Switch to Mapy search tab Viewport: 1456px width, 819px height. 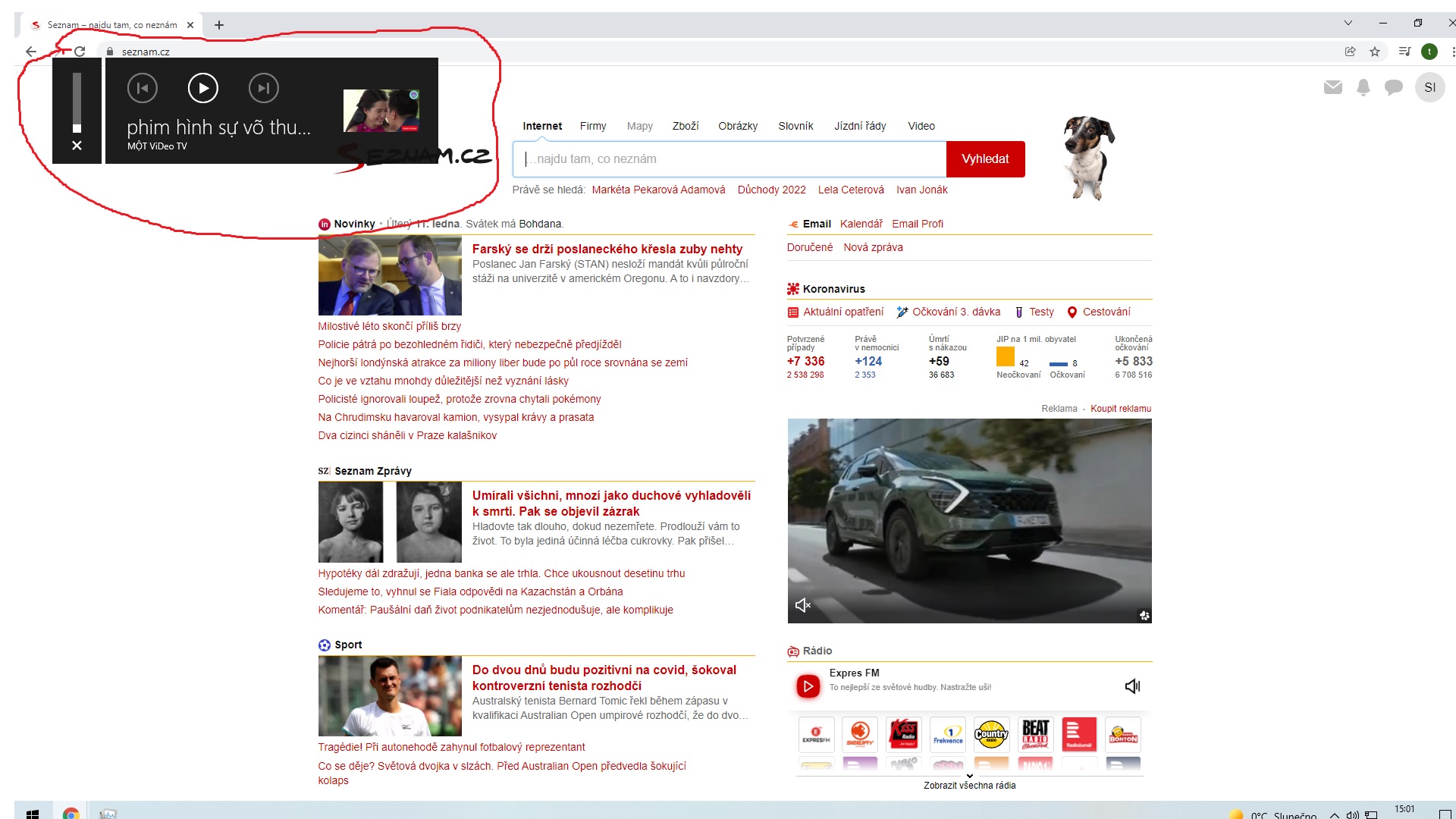click(x=639, y=126)
